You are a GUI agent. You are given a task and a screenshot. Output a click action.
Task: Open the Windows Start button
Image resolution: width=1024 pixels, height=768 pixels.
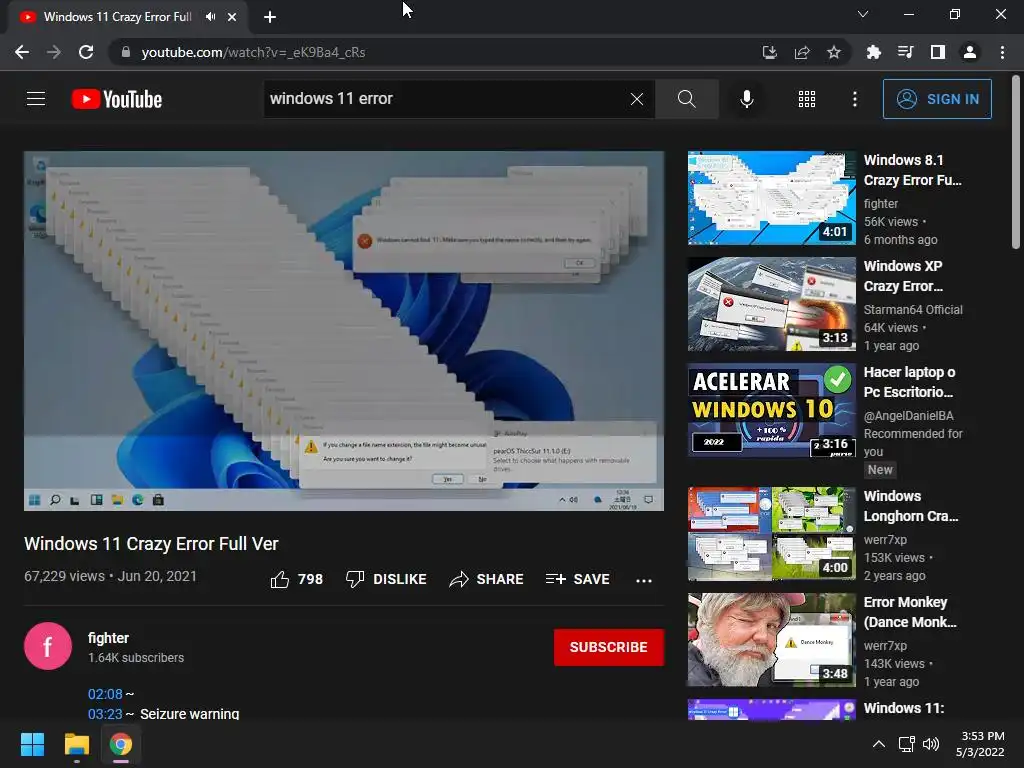pos(32,744)
